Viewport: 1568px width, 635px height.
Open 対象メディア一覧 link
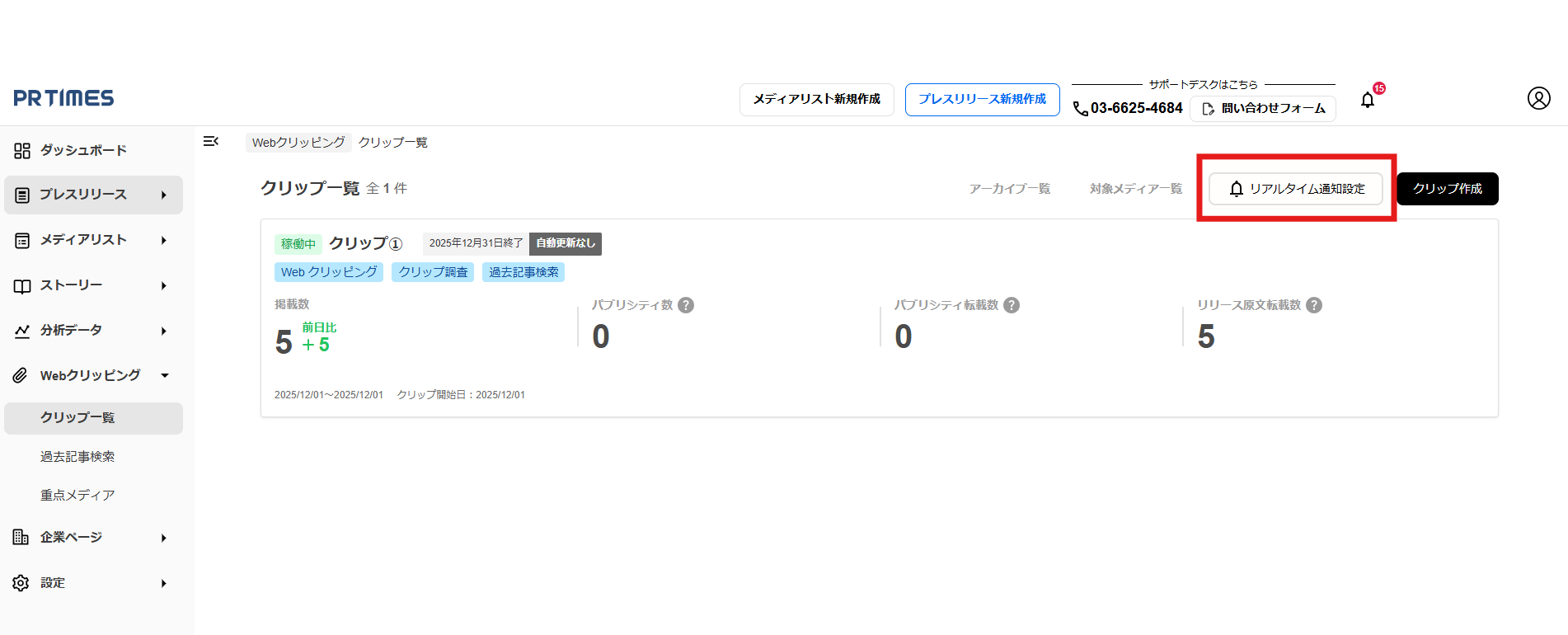(x=1135, y=189)
